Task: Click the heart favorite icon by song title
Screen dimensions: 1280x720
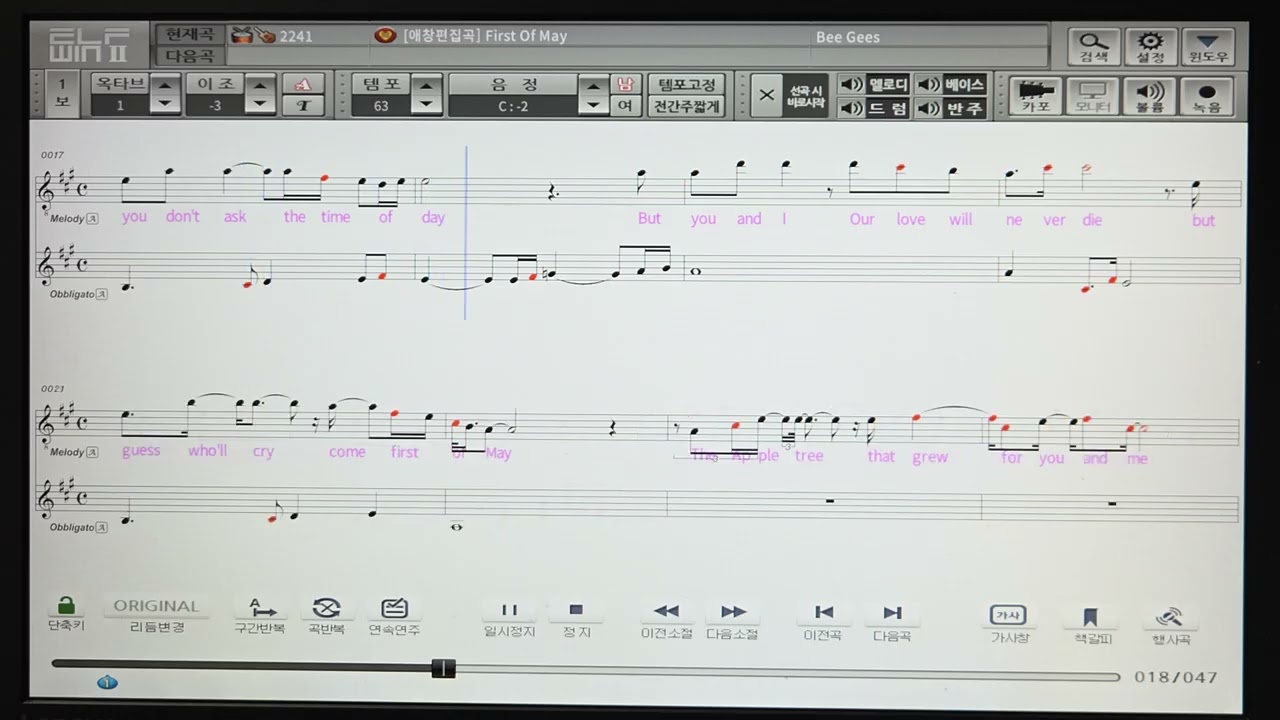Action: pos(386,36)
